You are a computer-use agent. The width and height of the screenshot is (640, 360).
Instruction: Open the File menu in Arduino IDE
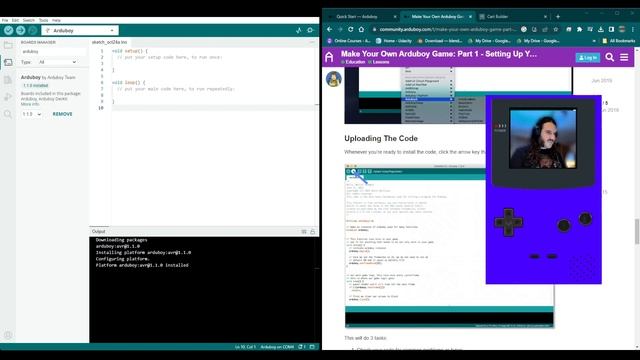(5, 20)
